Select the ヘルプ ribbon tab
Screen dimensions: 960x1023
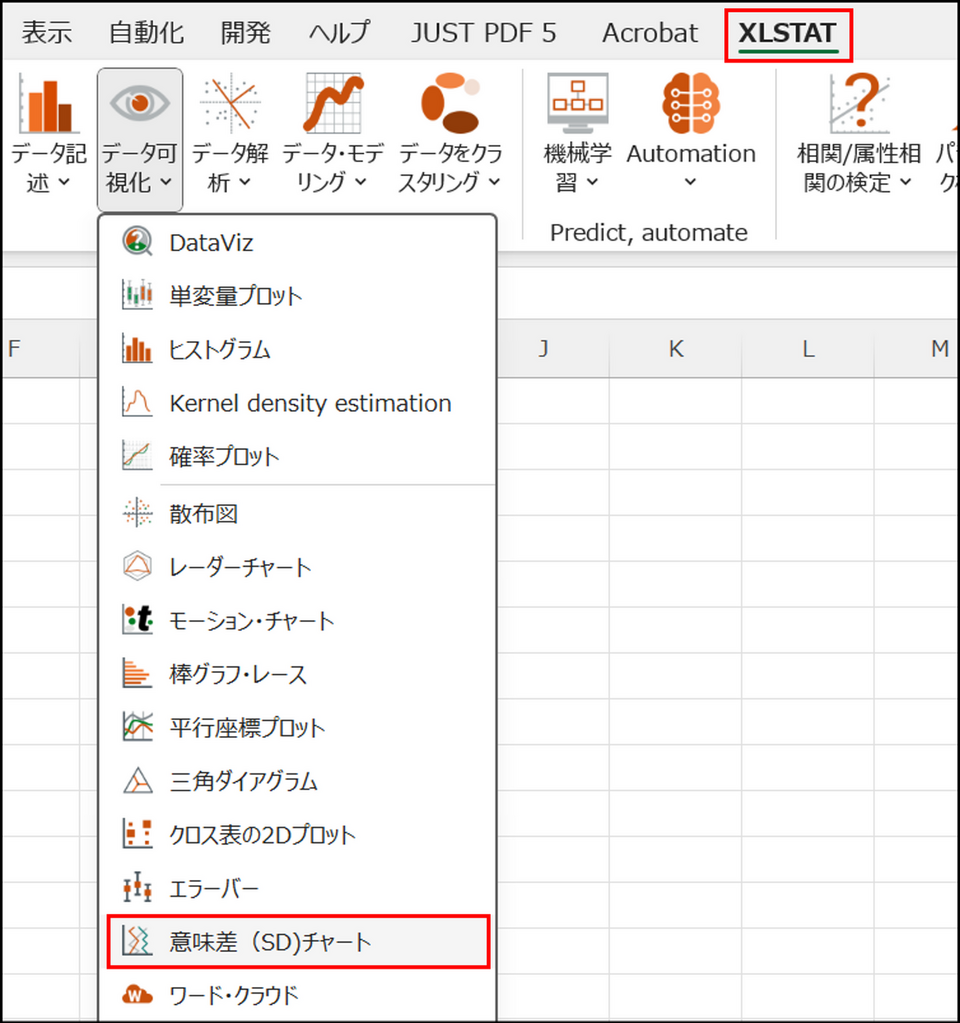(339, 33)
